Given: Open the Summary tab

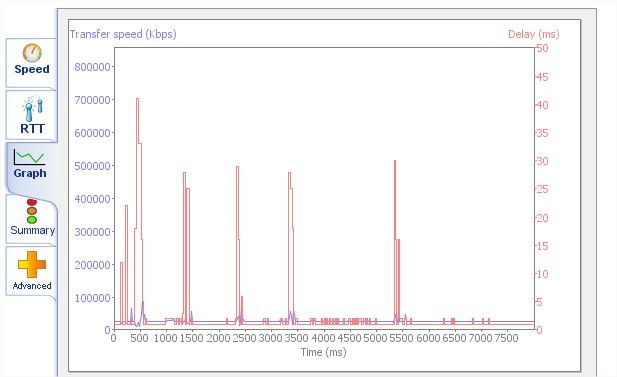Looking at the screenshot, I should (x=31, y=219).
